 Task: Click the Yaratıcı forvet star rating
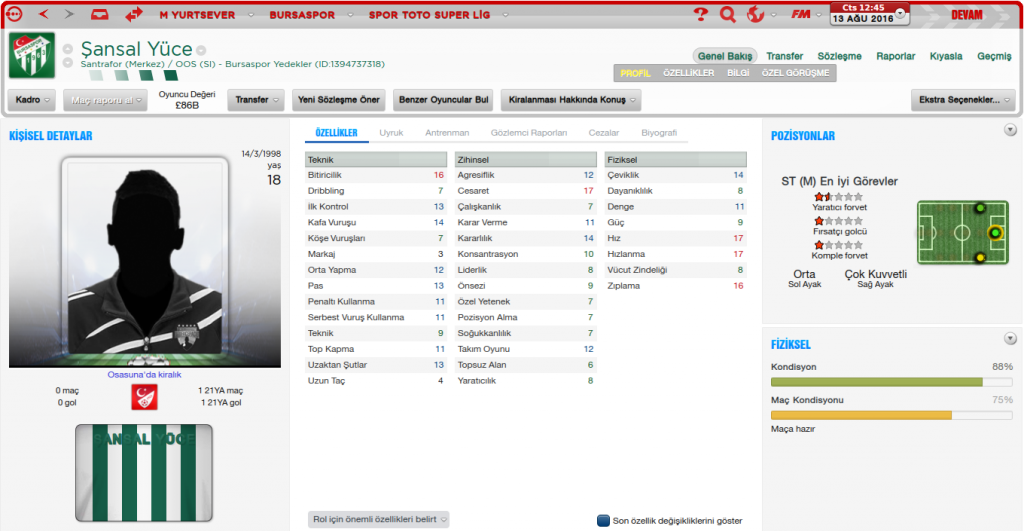pyautogui.click(x=839, y=197)
